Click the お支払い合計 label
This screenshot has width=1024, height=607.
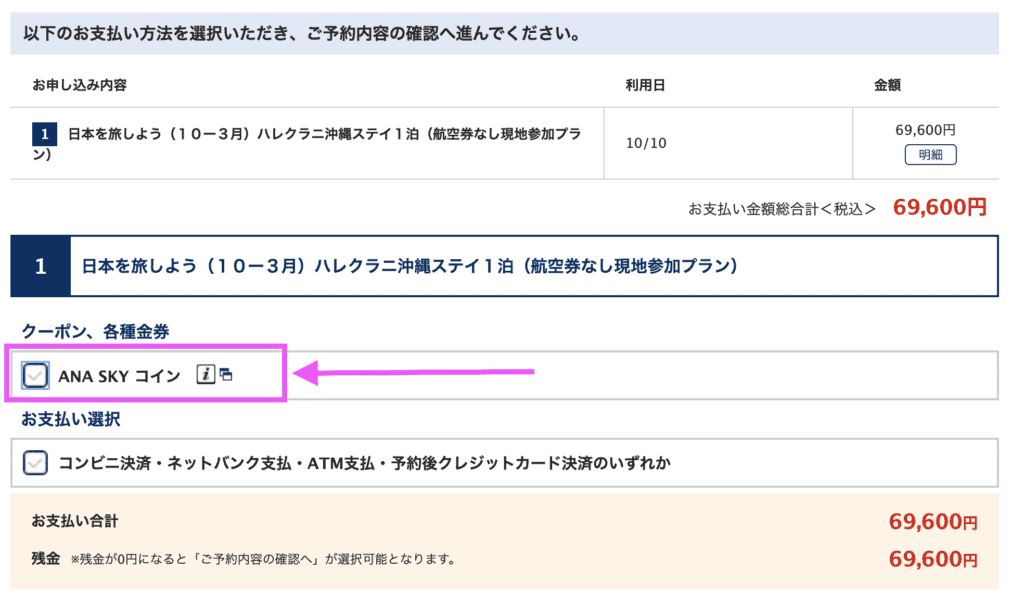pos(75,521)
